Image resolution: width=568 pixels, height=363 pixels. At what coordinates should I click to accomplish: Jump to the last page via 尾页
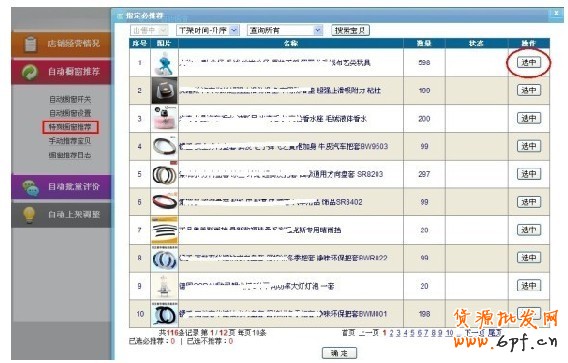pos(494,333)
